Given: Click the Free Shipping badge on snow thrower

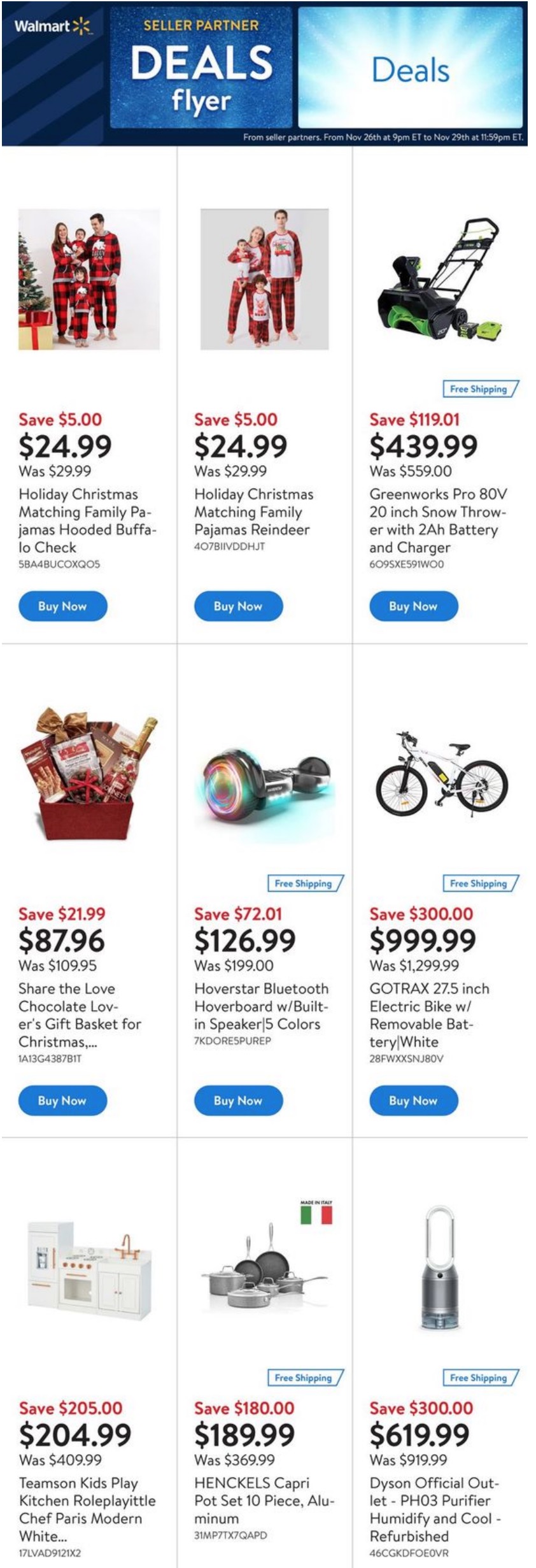Looking at the screenshot, I should point(480,388).
